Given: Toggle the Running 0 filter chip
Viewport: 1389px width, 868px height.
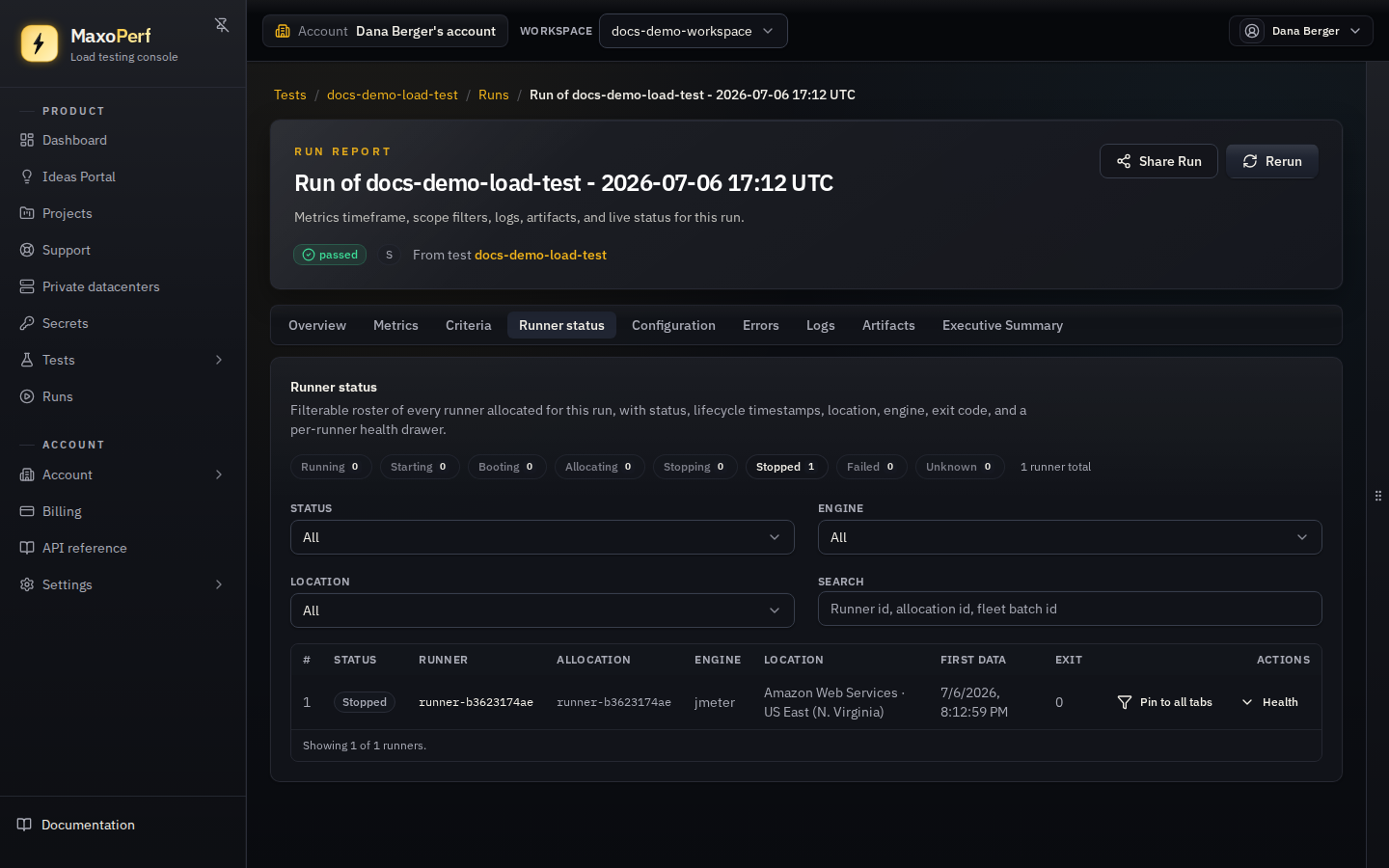Looking at the screenshot, I should 330,467.
